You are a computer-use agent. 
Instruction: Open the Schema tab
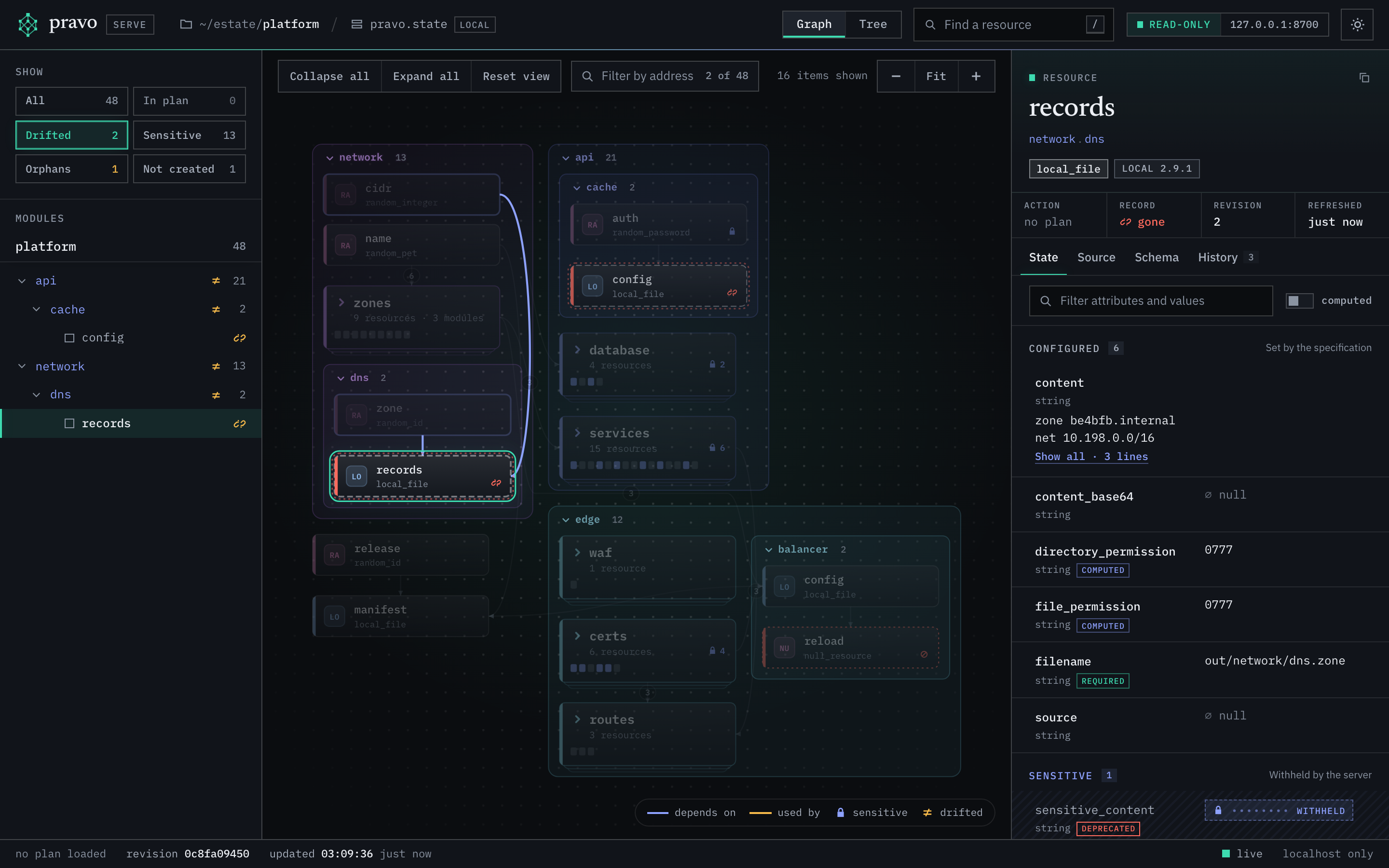click(1157, 257)
